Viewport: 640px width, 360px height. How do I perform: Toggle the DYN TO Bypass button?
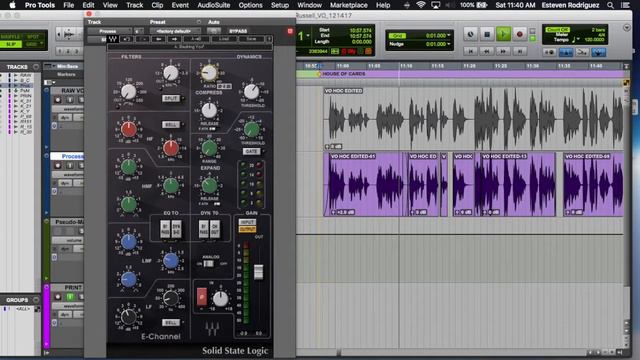203,229
